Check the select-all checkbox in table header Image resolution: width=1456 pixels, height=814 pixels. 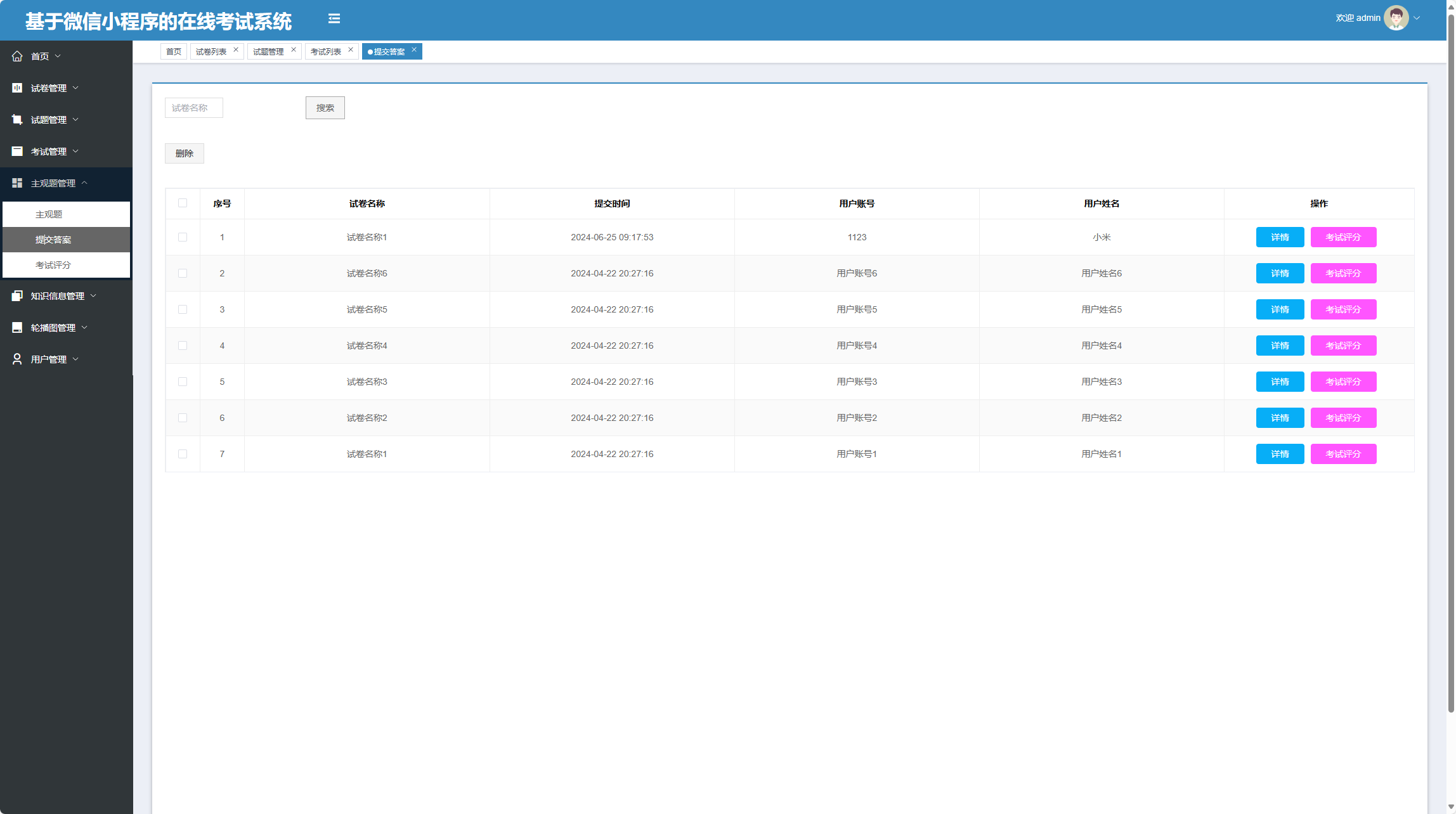183,203
